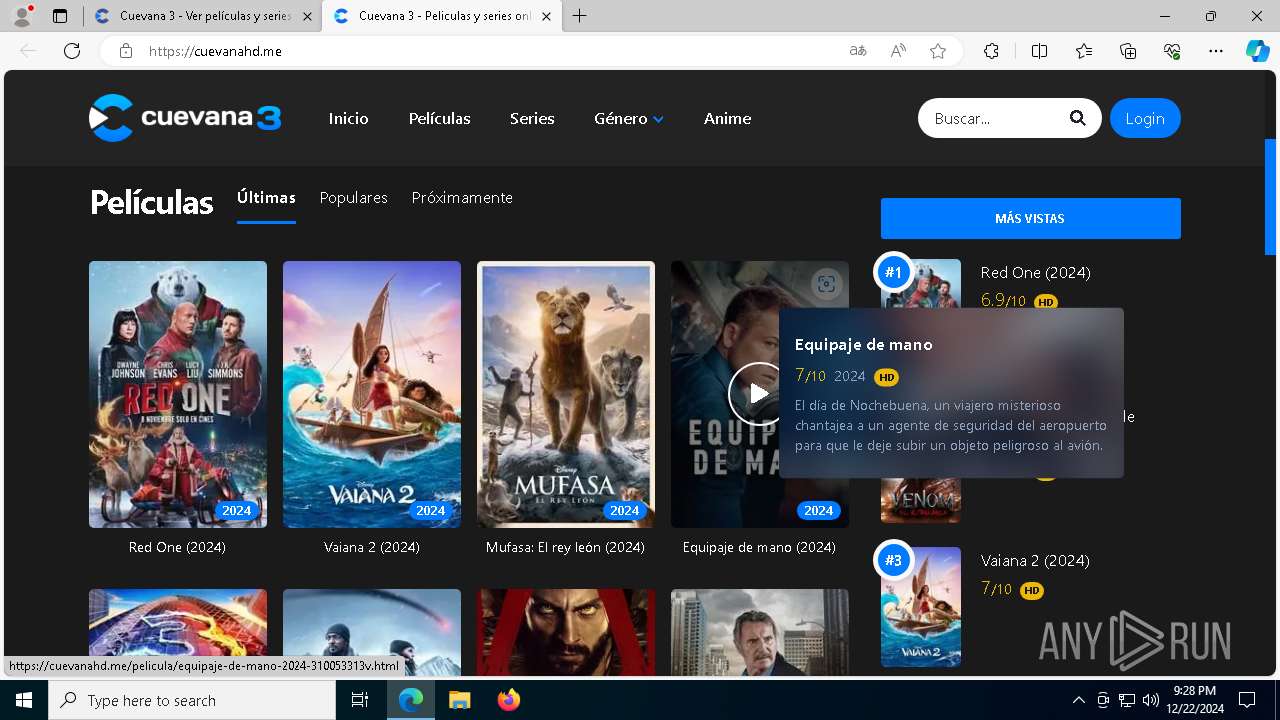The width and height of the screenshot is (1280, 720).
Task: Add page to favorites star
Action: pos(938,51)
